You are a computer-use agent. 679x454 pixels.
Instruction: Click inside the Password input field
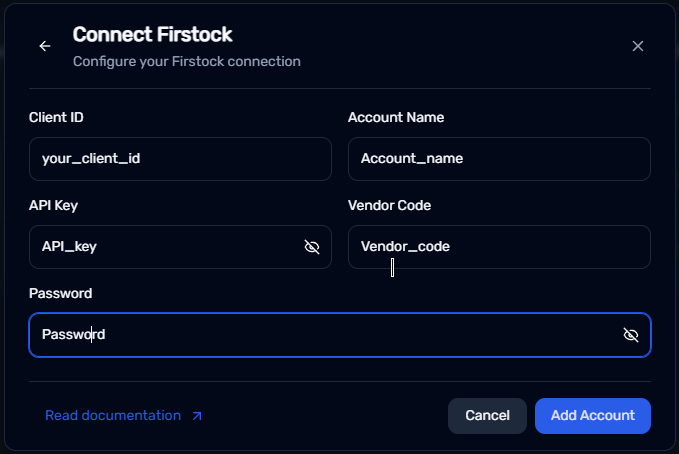tap(320, 335)
